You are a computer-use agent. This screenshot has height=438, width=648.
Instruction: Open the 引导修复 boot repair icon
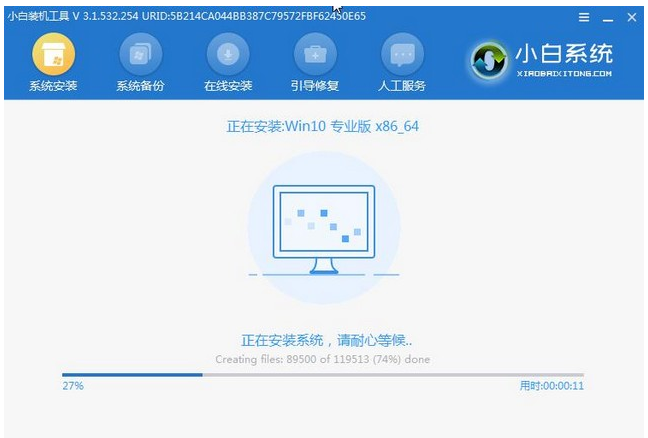pos(315,55)
